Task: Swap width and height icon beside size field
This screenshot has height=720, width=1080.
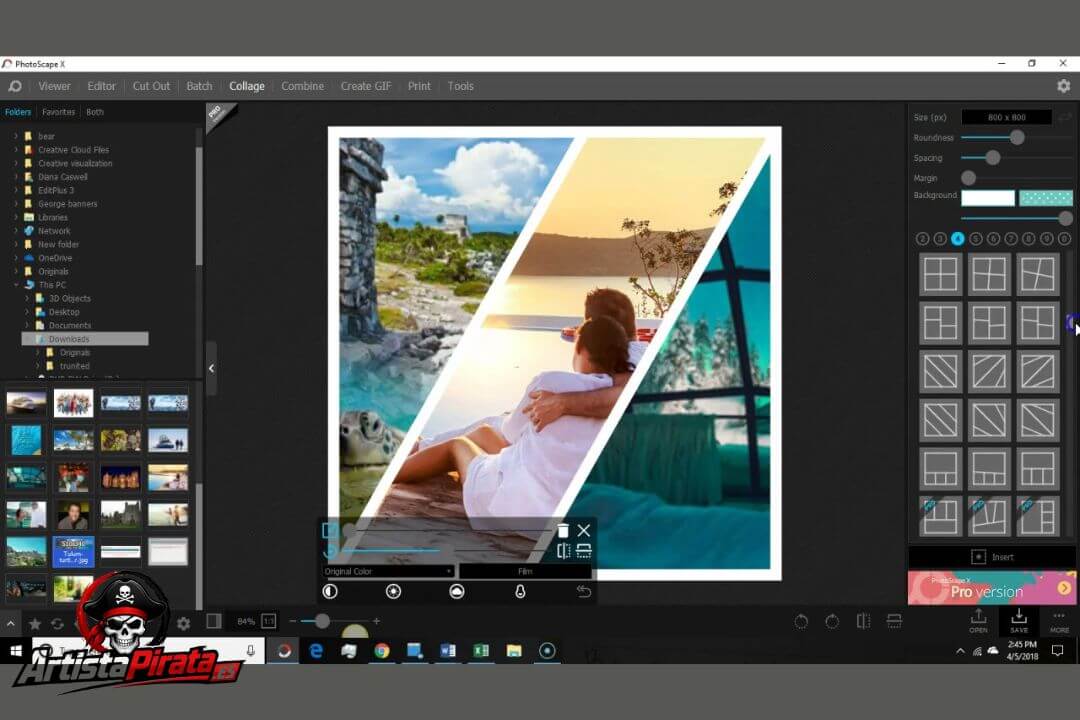Action: point(1065,118)
